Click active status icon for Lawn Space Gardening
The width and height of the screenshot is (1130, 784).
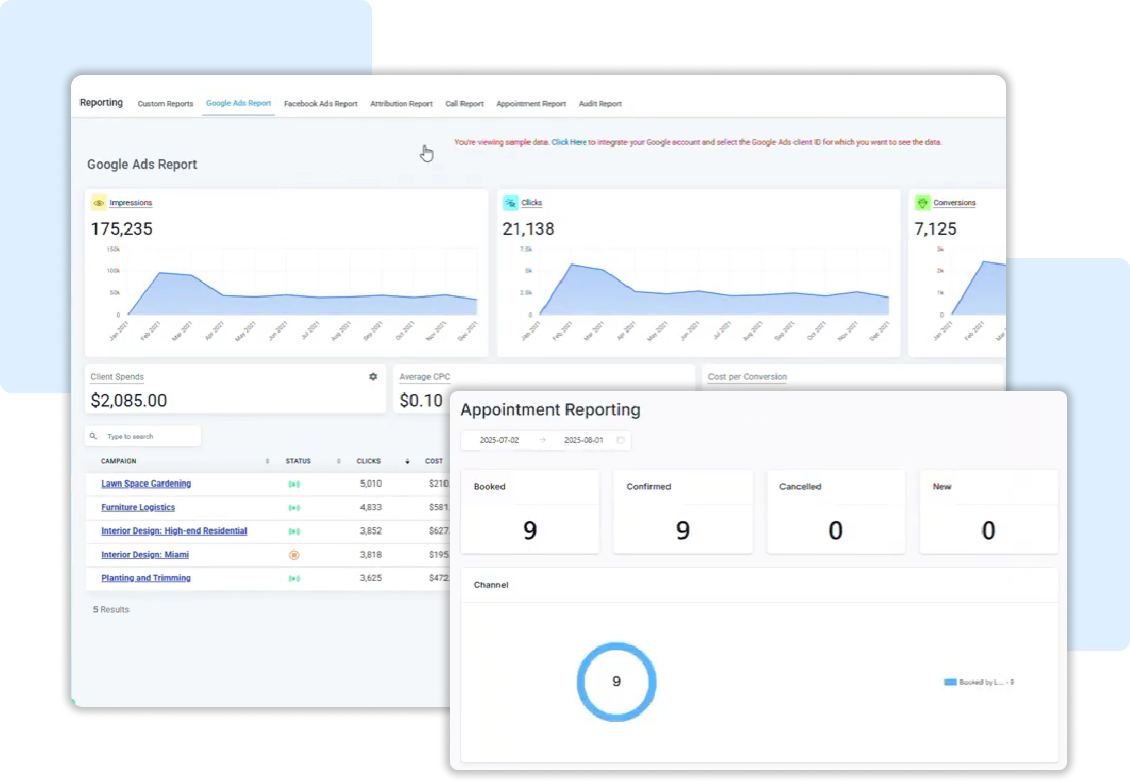[294, 484]
